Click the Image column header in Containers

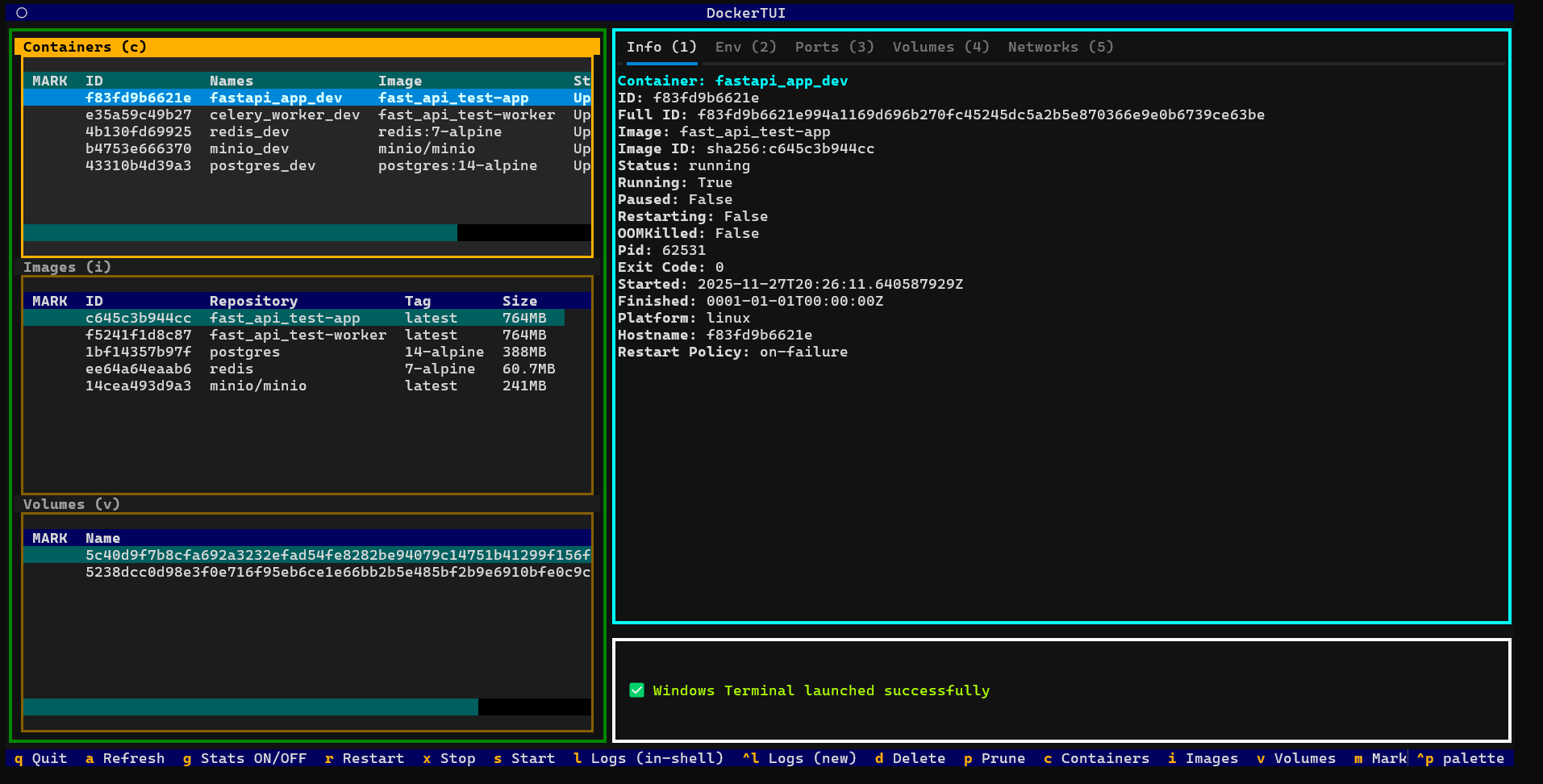click(400, 81)
